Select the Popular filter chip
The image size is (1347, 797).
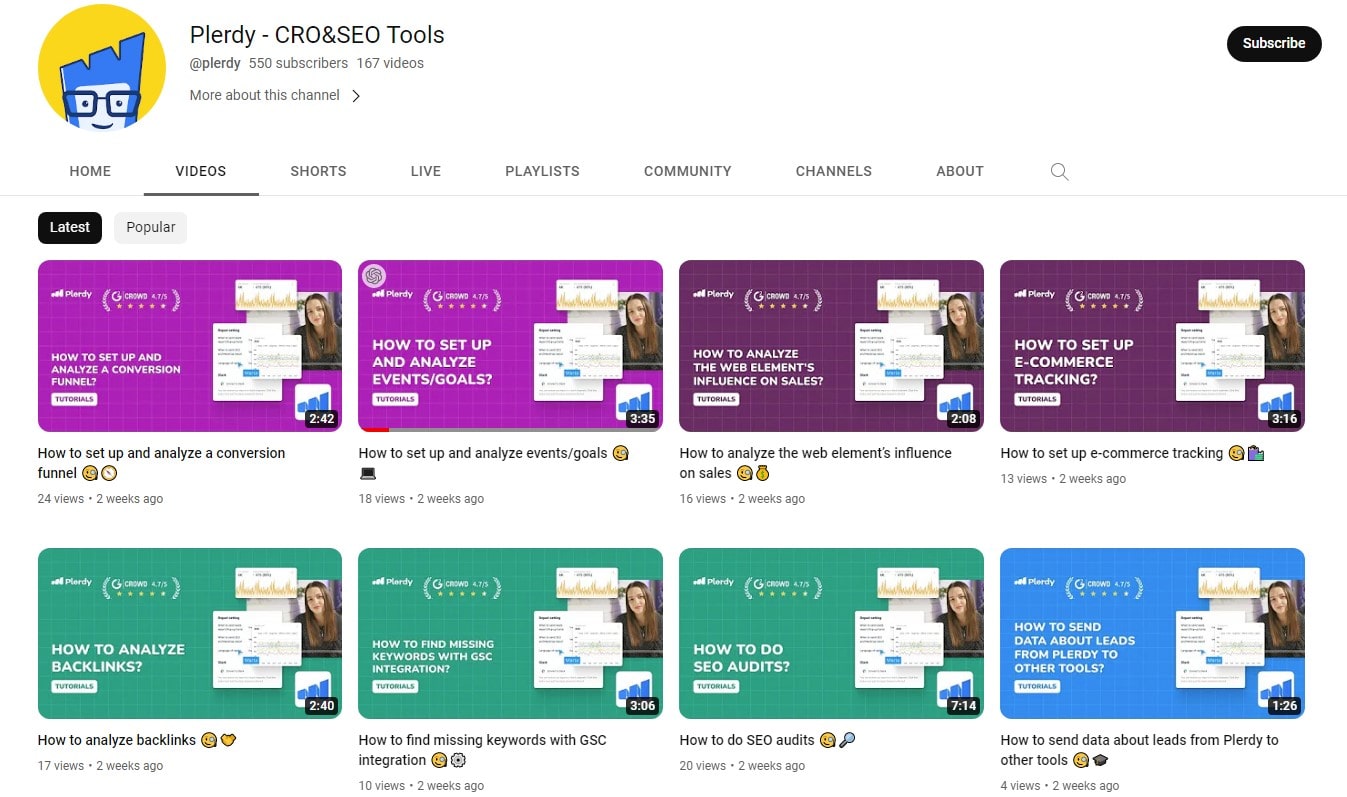(150, 227)
